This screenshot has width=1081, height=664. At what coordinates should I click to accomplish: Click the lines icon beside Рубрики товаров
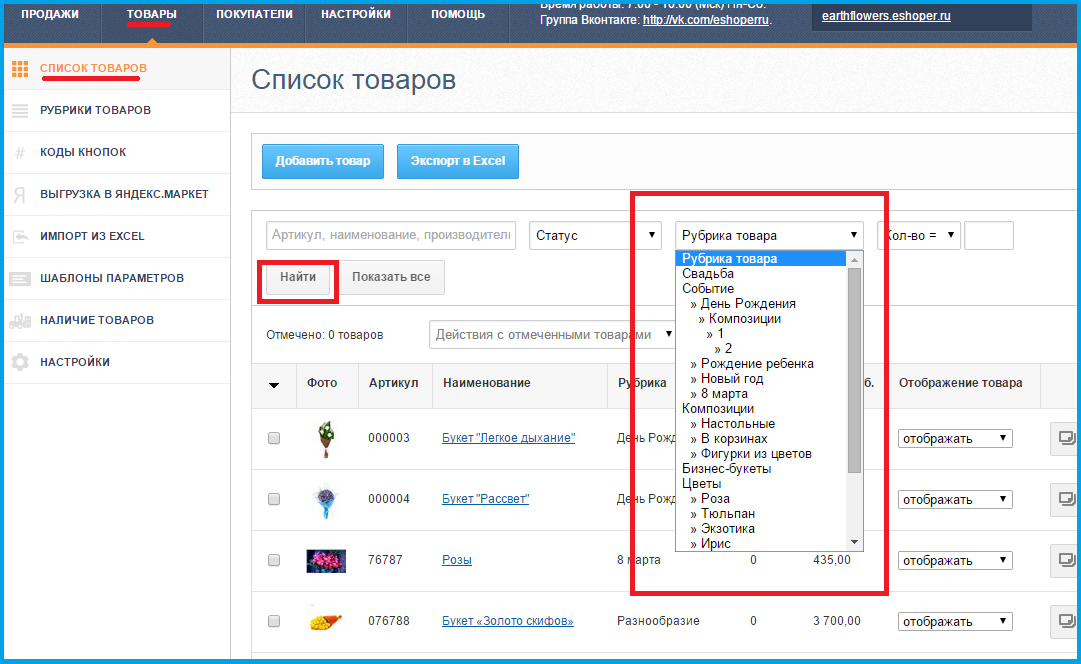coord(20,110)
